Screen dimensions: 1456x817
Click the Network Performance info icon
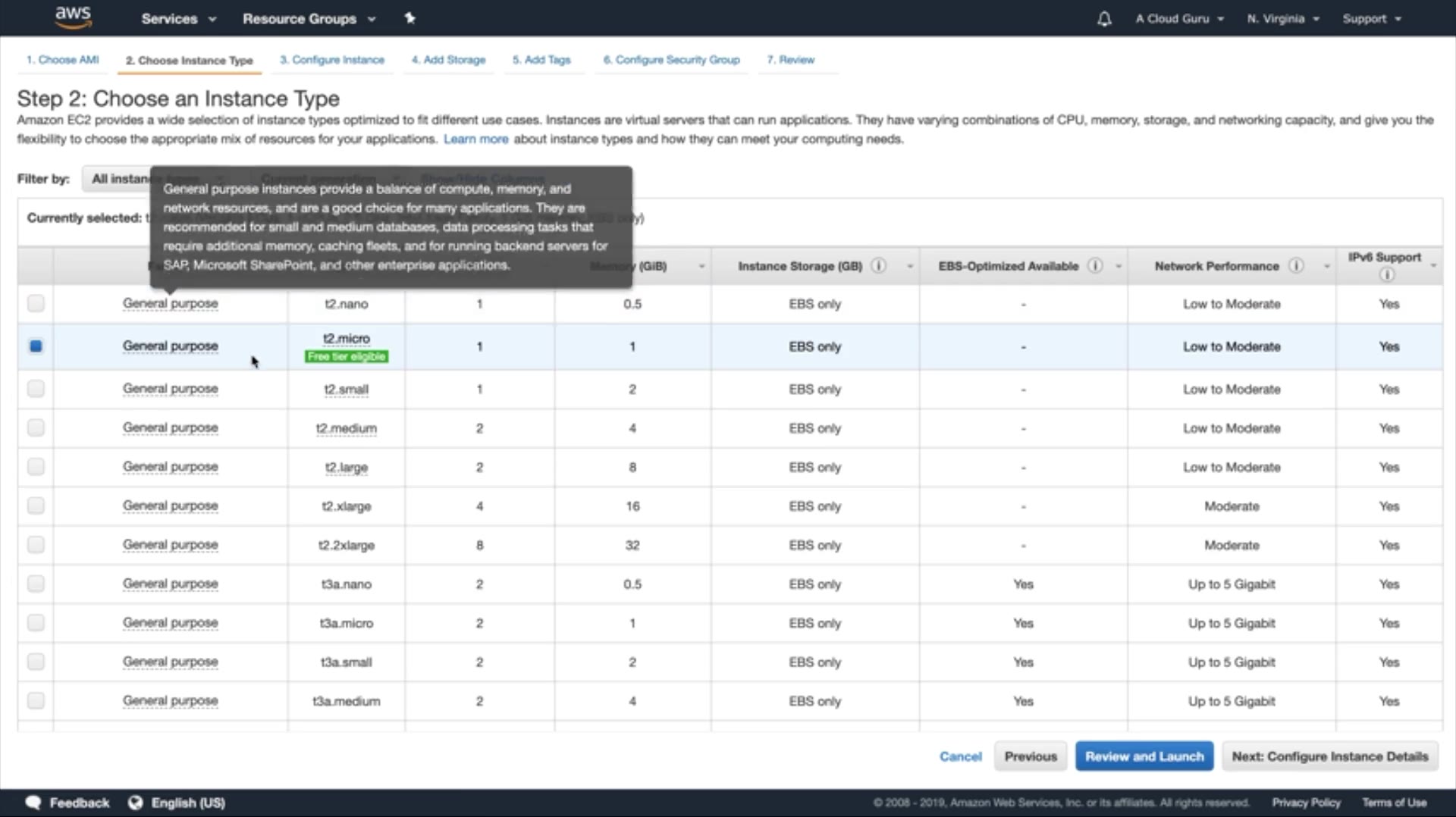(x=1296, y=266)
